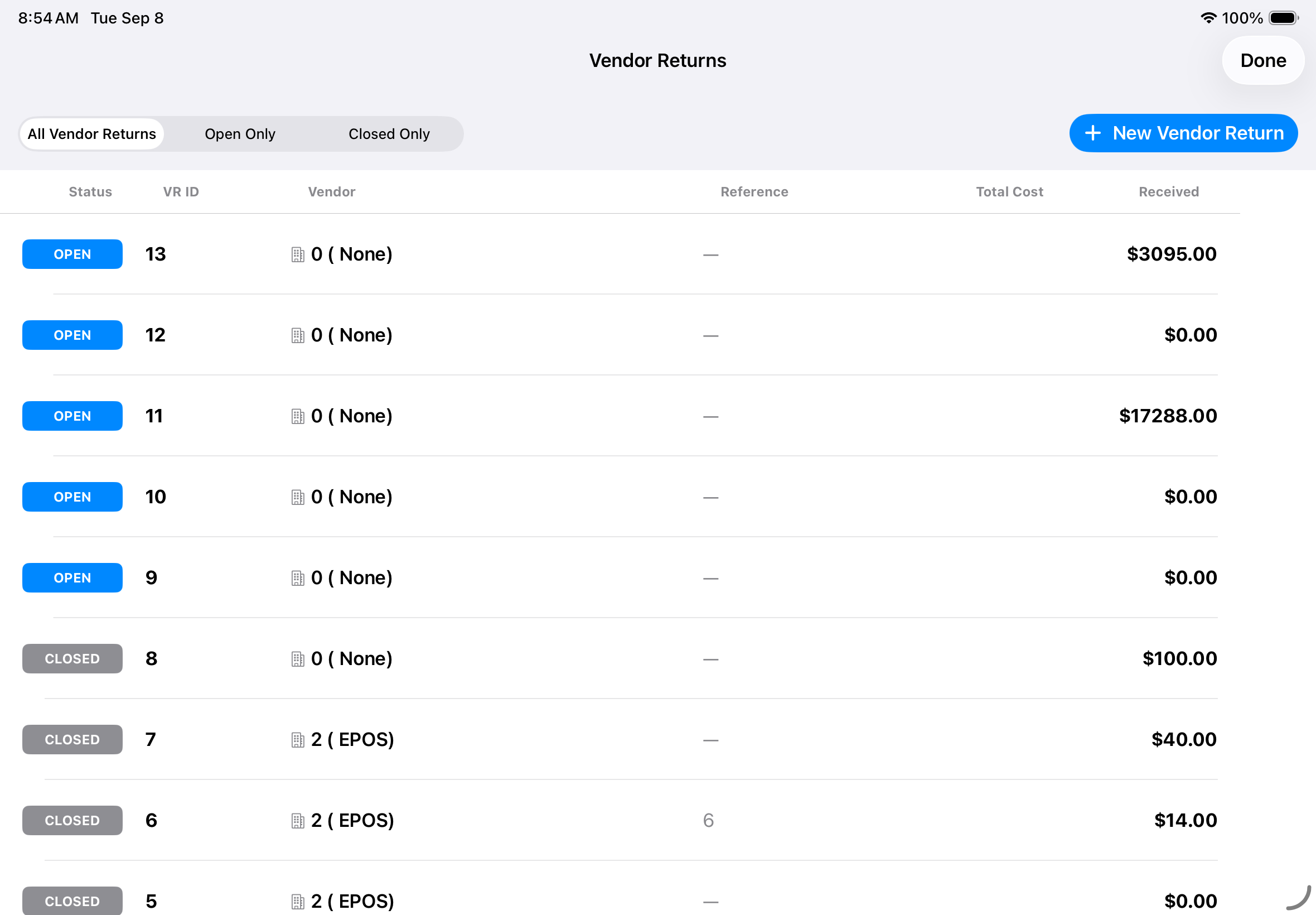Click the OPEN status badge for VR 12
The image size is (1316, 915).
coord(72,335)
